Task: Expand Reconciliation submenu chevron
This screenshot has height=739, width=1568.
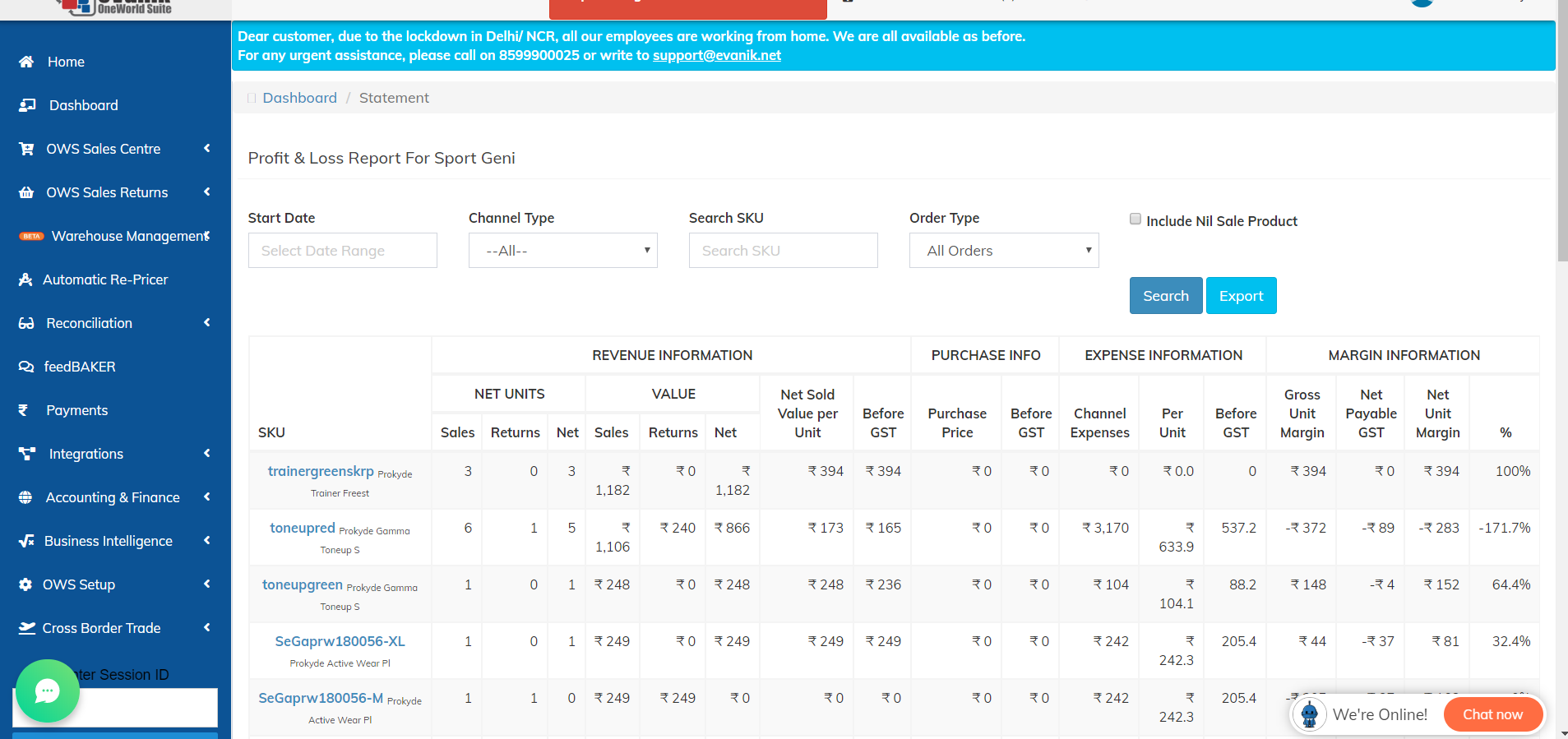Action: (x=207, y=322)
